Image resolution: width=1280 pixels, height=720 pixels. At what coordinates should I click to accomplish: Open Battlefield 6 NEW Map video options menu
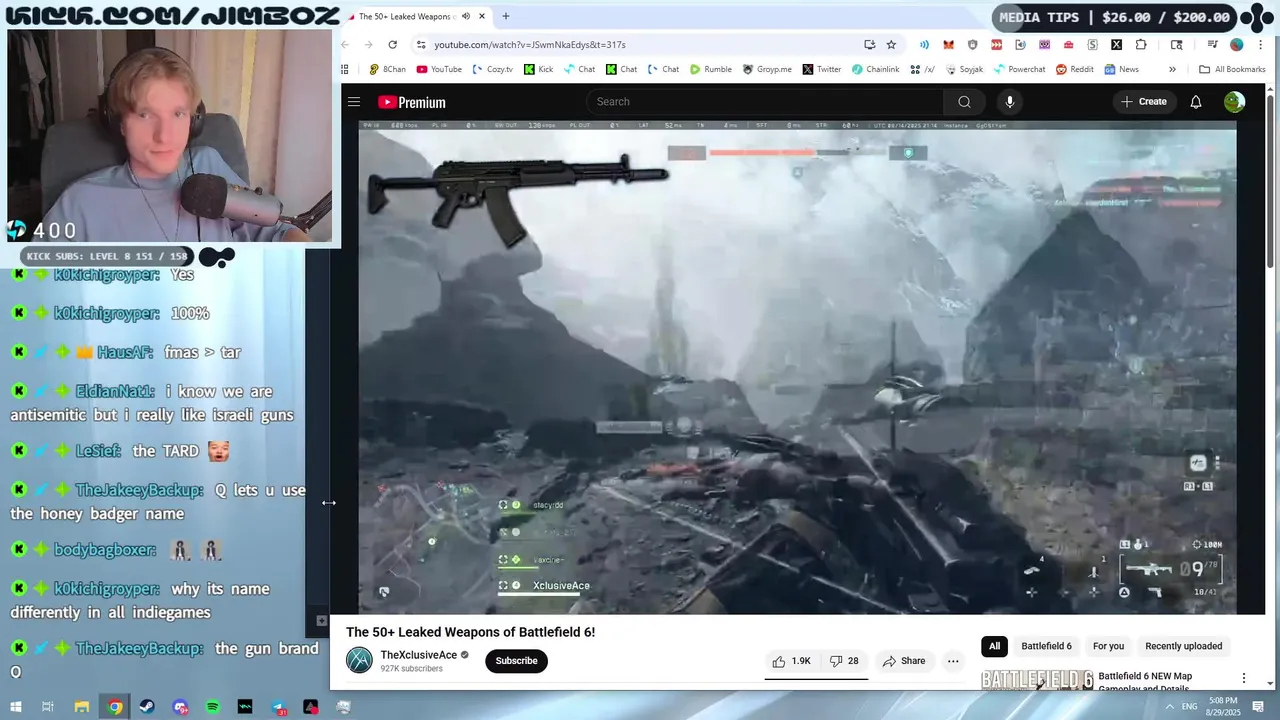(x=1244, y=678)
